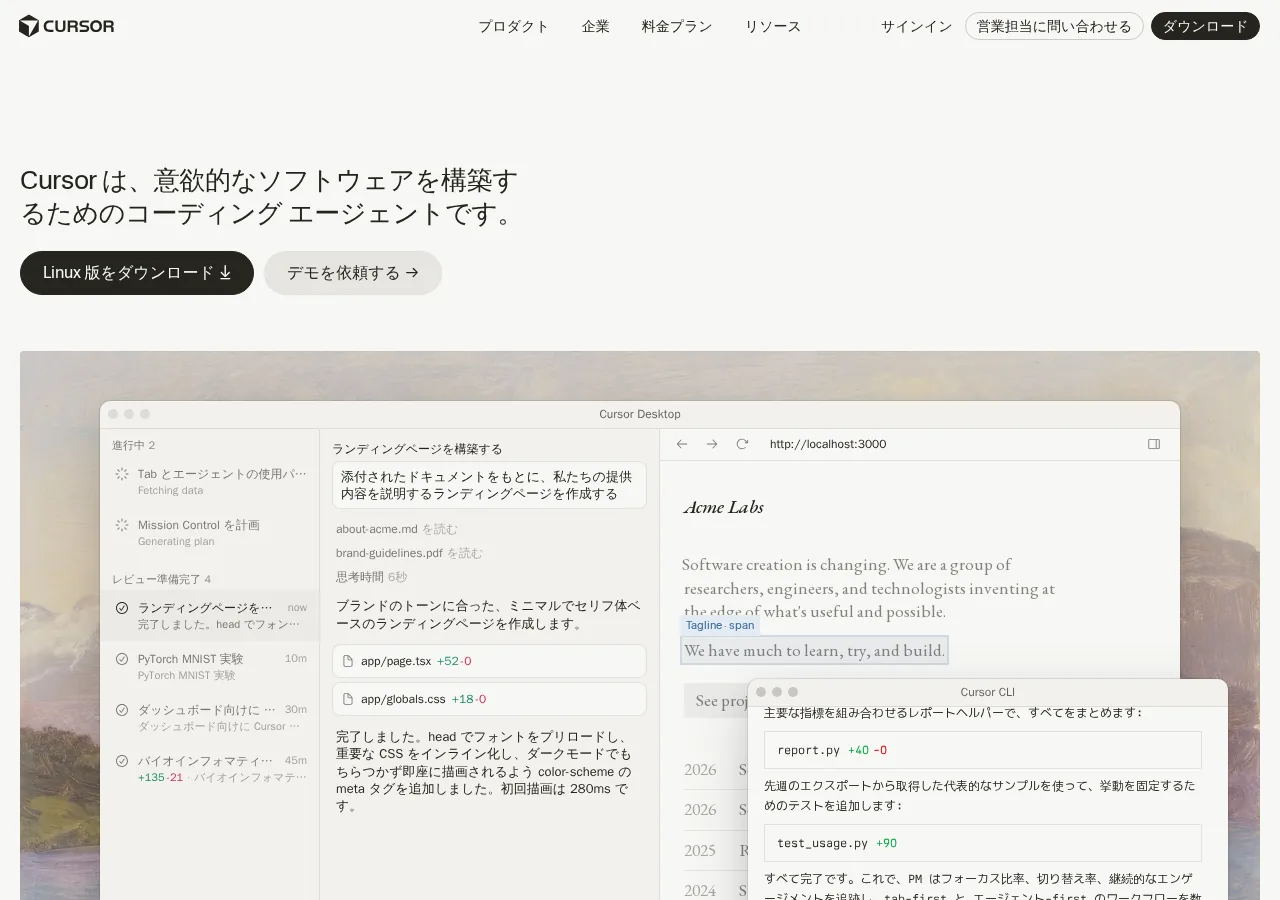
Task: Open the app/page.tsx file change
Action: coord(489,661)
